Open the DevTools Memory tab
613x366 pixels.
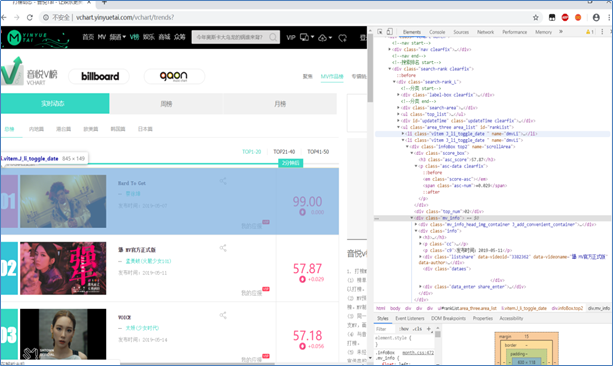(x=543, y=32)
